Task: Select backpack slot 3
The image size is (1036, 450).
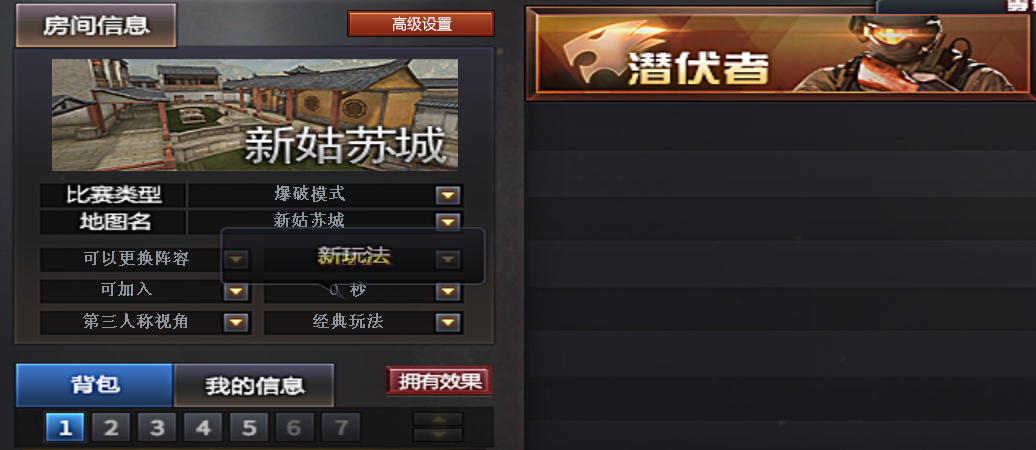Action: tap(157, 428)
